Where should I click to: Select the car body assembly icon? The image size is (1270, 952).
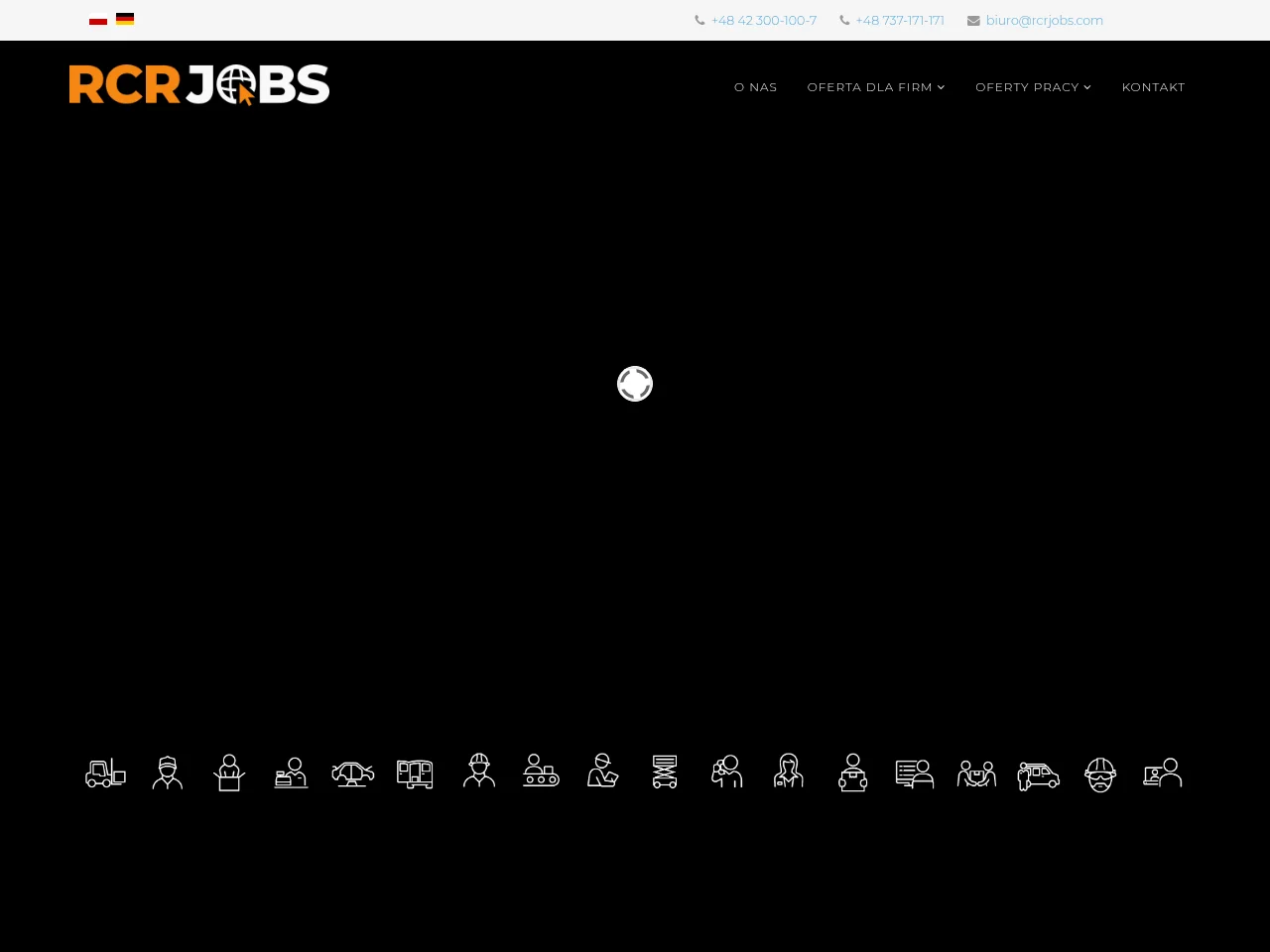click(353, 773)
